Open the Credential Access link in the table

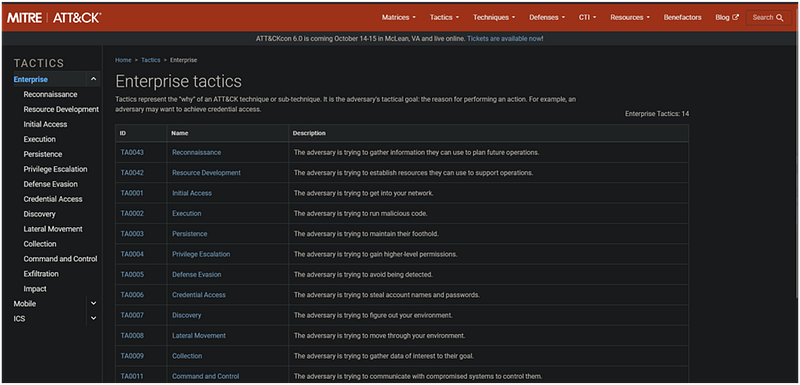coord(199,295)
